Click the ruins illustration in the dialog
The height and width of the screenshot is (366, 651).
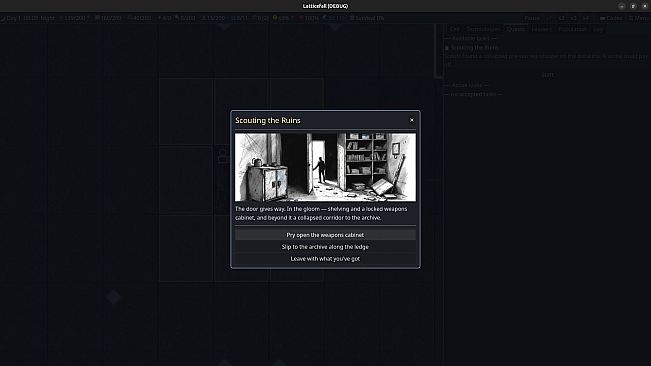[325, 167]
